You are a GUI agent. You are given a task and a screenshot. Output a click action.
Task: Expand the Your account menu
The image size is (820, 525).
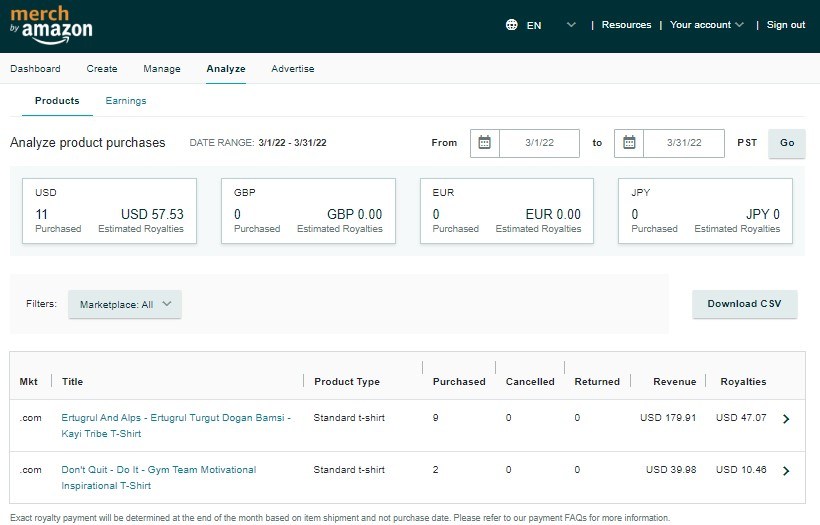(x=707, y=25)
